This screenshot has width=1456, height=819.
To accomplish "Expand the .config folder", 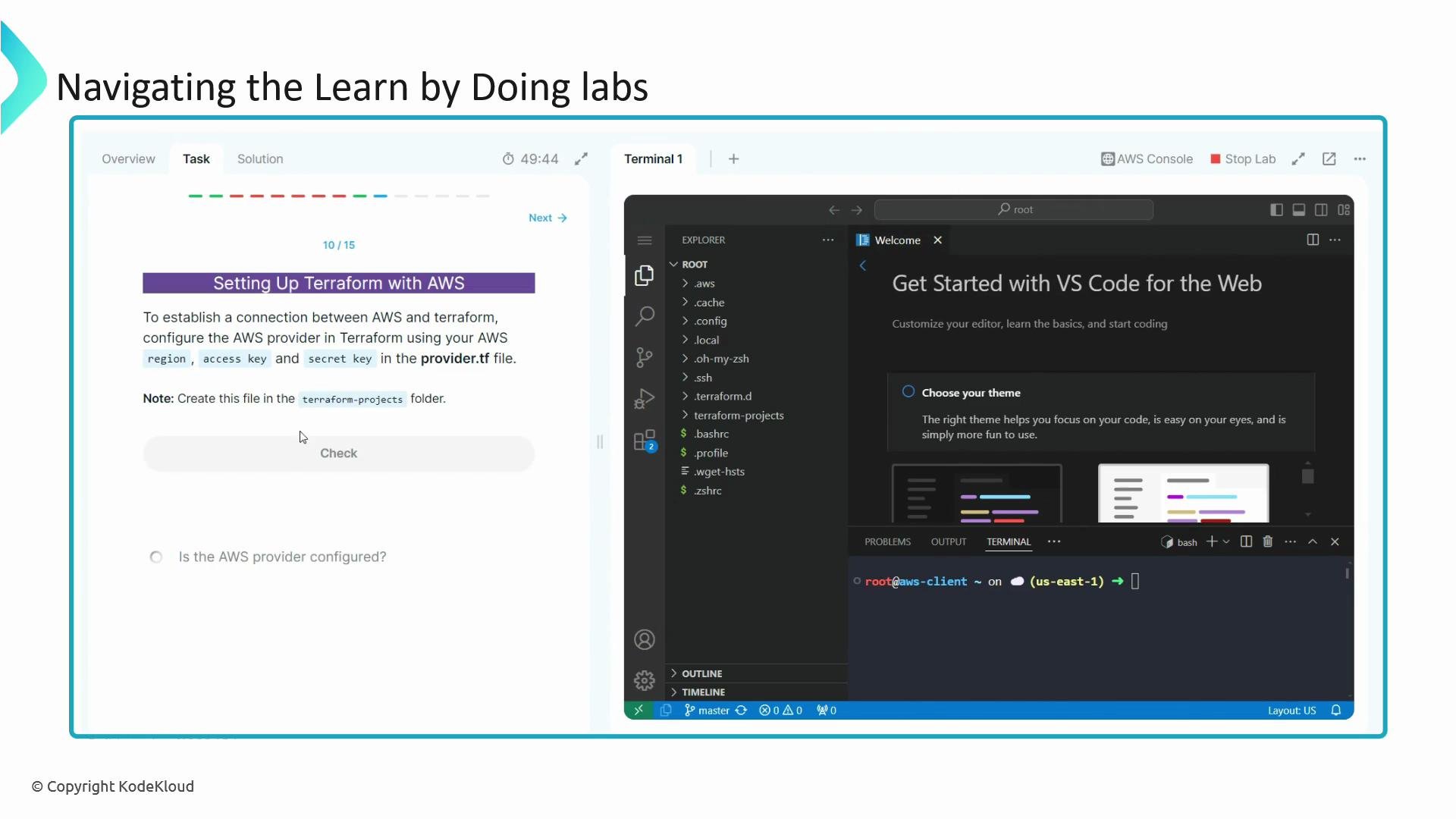I will [710, 322].
